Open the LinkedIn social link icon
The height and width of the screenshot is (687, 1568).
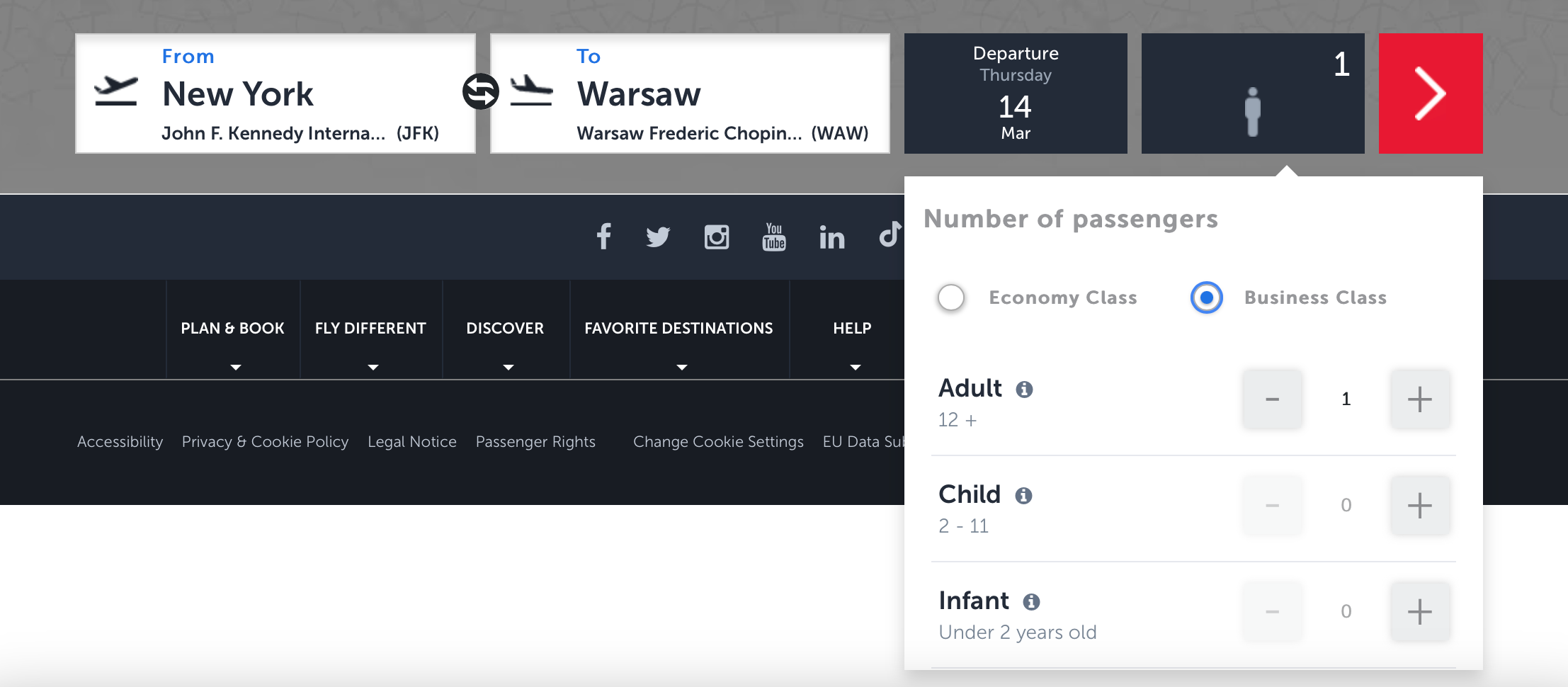tap(832, 237)
